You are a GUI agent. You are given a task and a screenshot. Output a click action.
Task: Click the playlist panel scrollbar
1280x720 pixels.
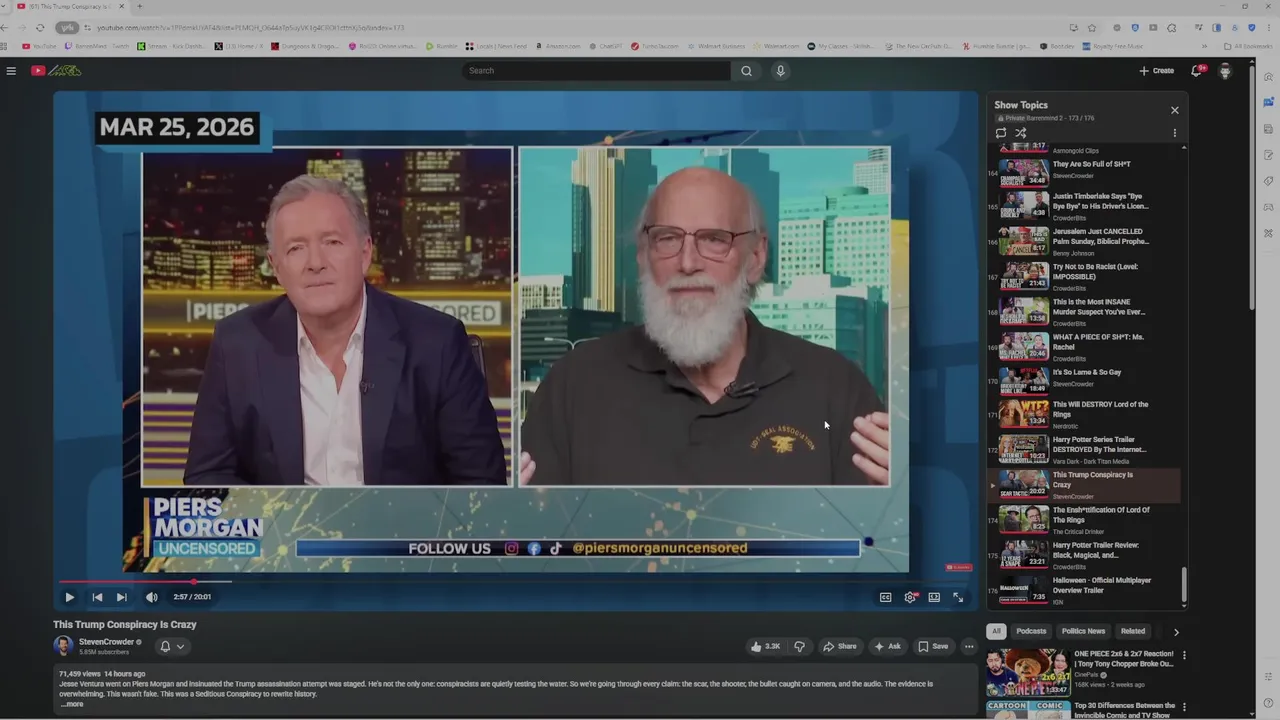[x=1184, y=585]
